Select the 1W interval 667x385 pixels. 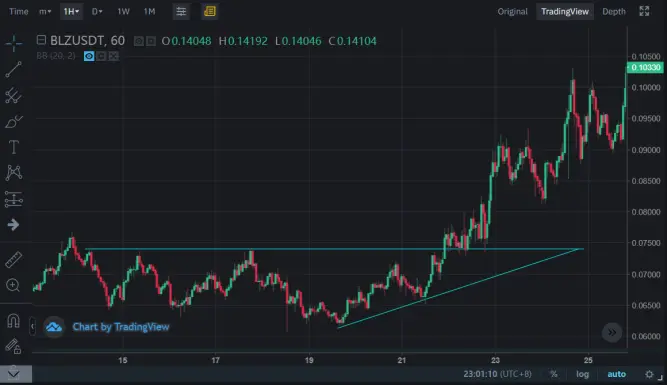pyautogui.click(x=123, y=11)
